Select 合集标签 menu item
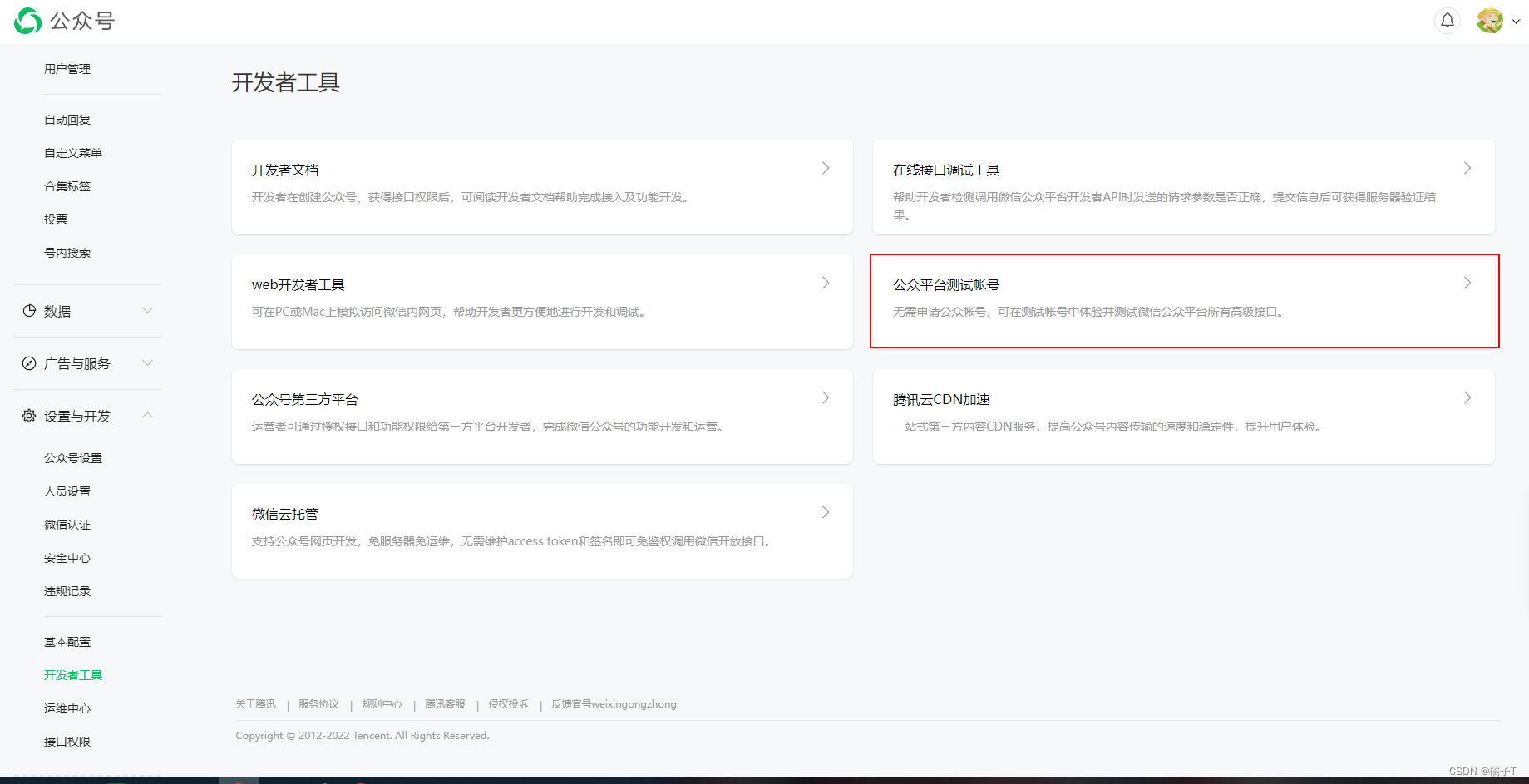Image resolution: width=1529 pixels, height=784 pixels. (67, 186)
